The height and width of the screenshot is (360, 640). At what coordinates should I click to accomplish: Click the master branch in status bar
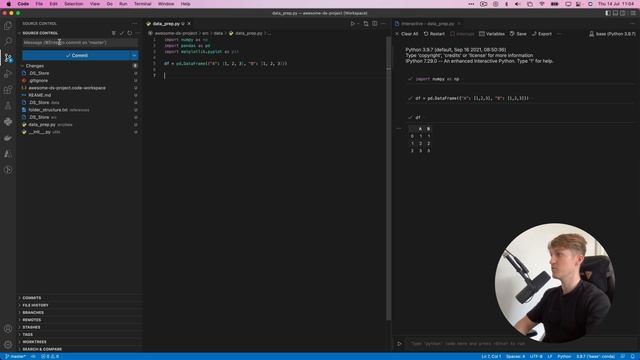pyautogui.click(x=15, y=356)
